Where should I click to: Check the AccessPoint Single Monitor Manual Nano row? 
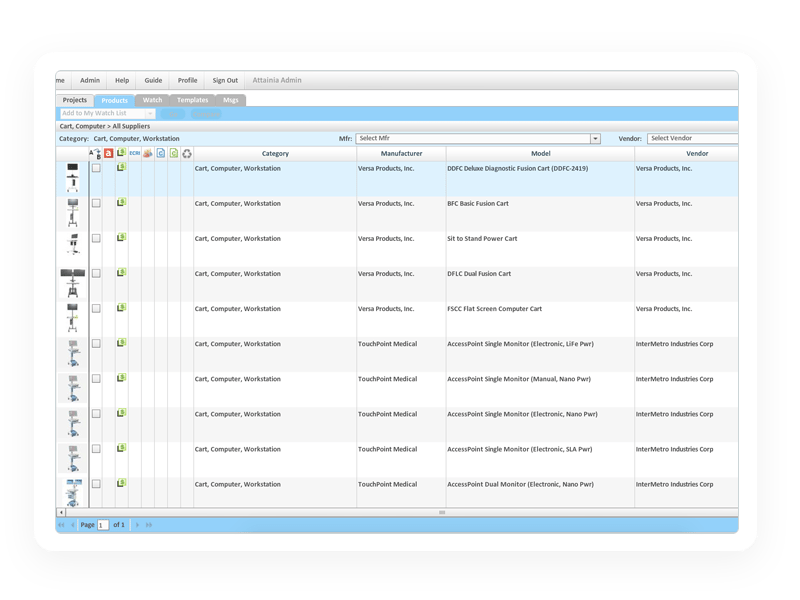point(96,379)
